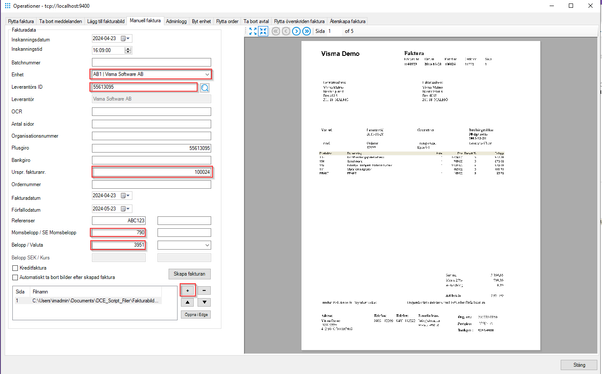Click the Plusgiro field
602x374 pixels.
[x=151, y=148]
